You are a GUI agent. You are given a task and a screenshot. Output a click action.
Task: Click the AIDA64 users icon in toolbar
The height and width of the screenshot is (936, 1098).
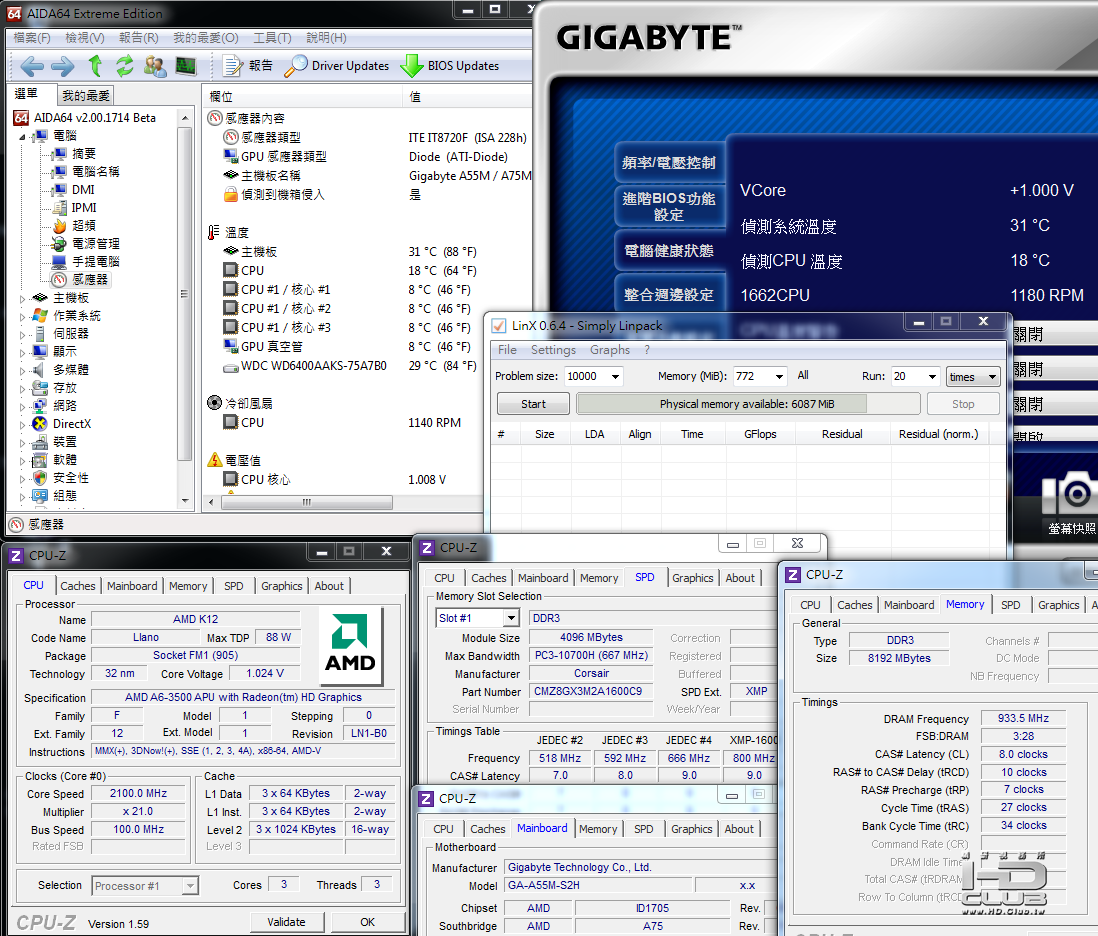pyautogui.click(x=155, y=67)
